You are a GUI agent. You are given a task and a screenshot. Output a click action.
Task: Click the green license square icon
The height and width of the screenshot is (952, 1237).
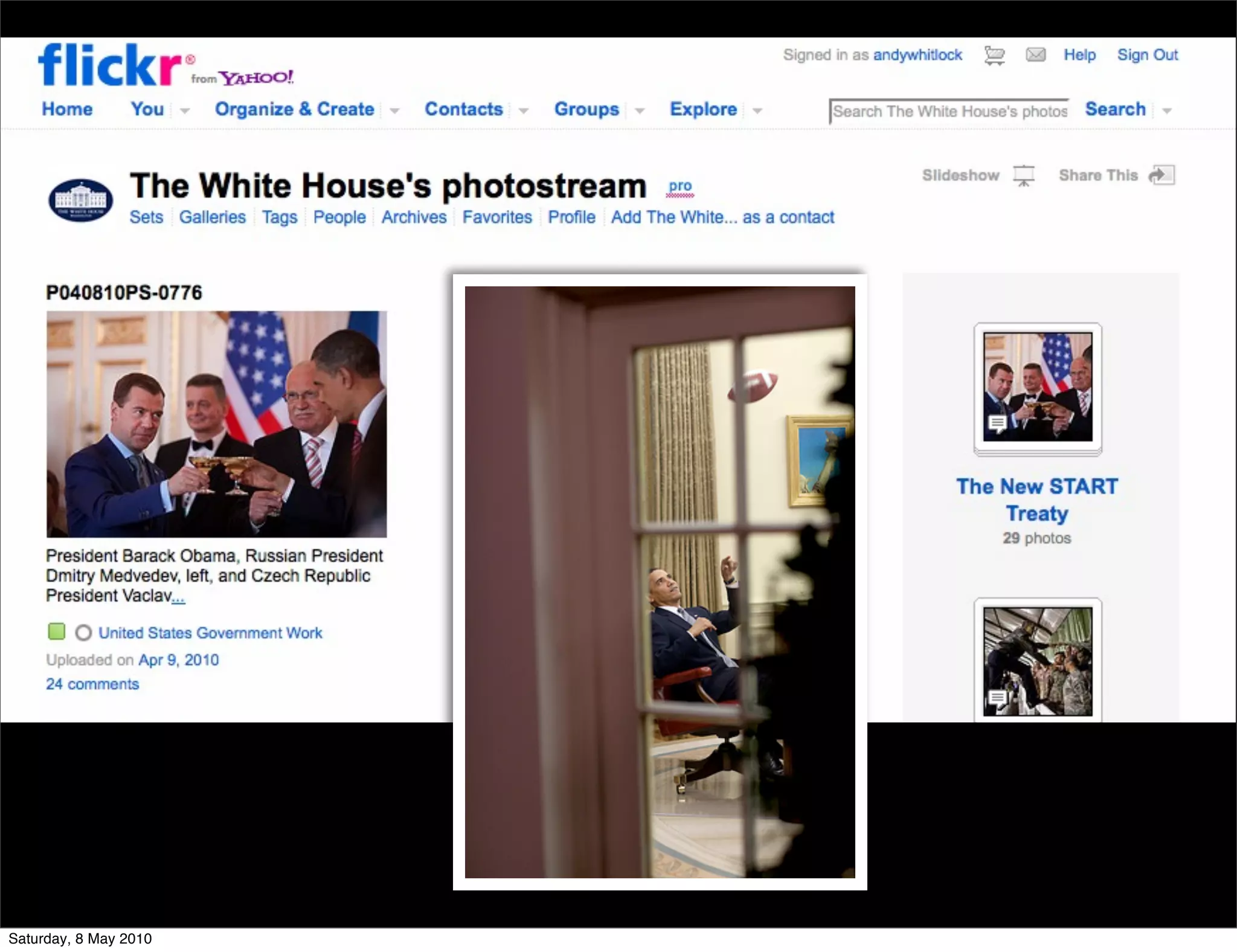[x=56, y=632]
